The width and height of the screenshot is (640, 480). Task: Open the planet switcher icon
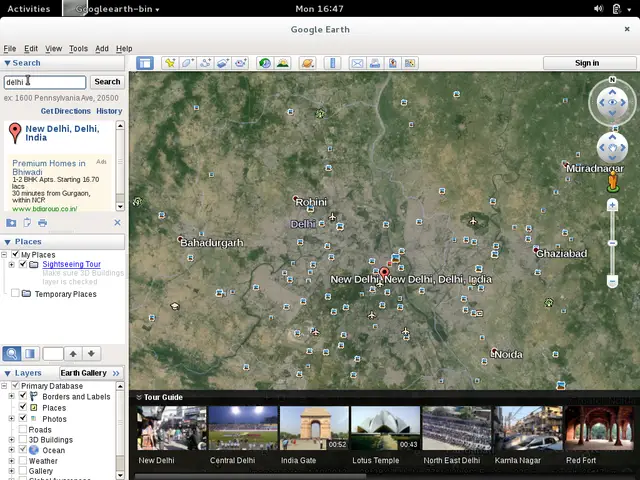coord(307,63)
